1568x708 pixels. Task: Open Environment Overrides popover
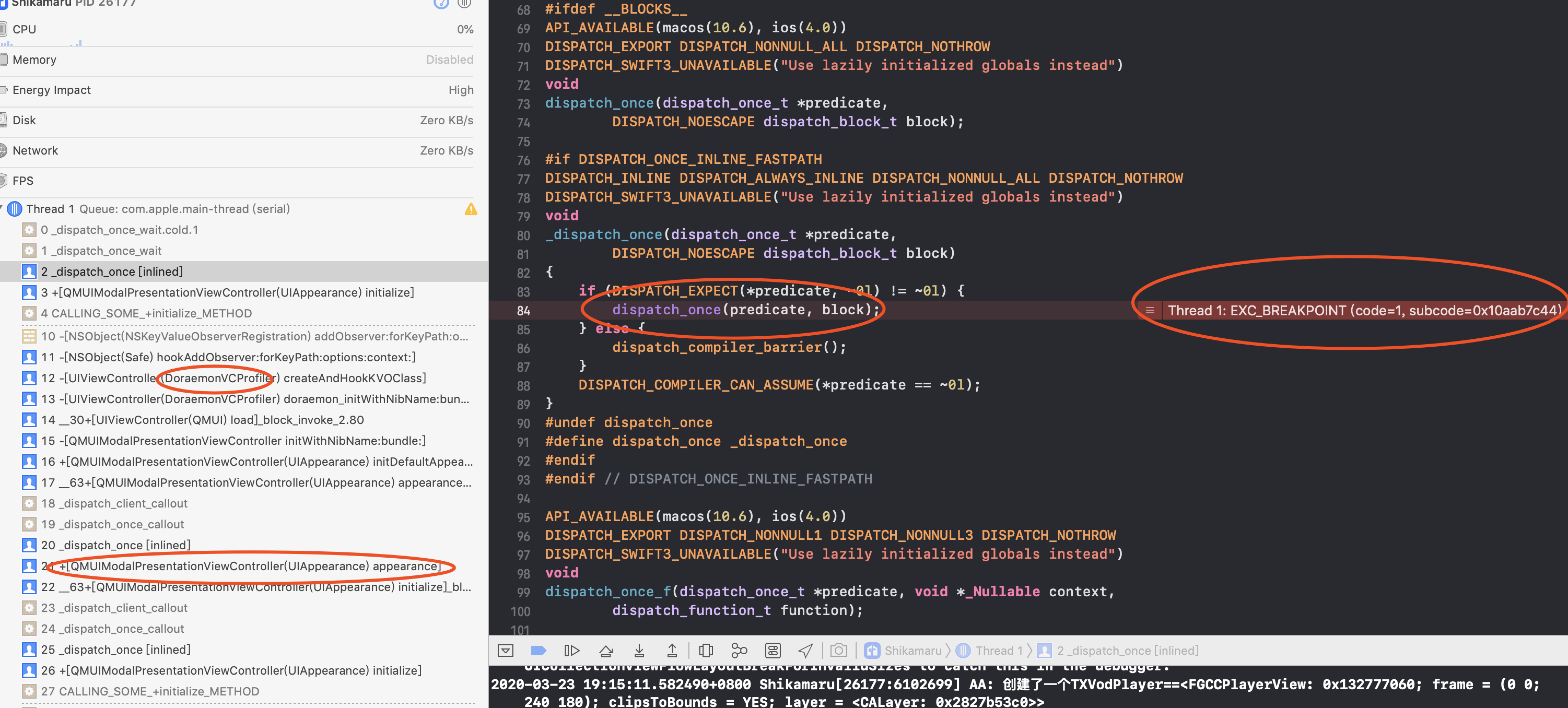point(773,651)
